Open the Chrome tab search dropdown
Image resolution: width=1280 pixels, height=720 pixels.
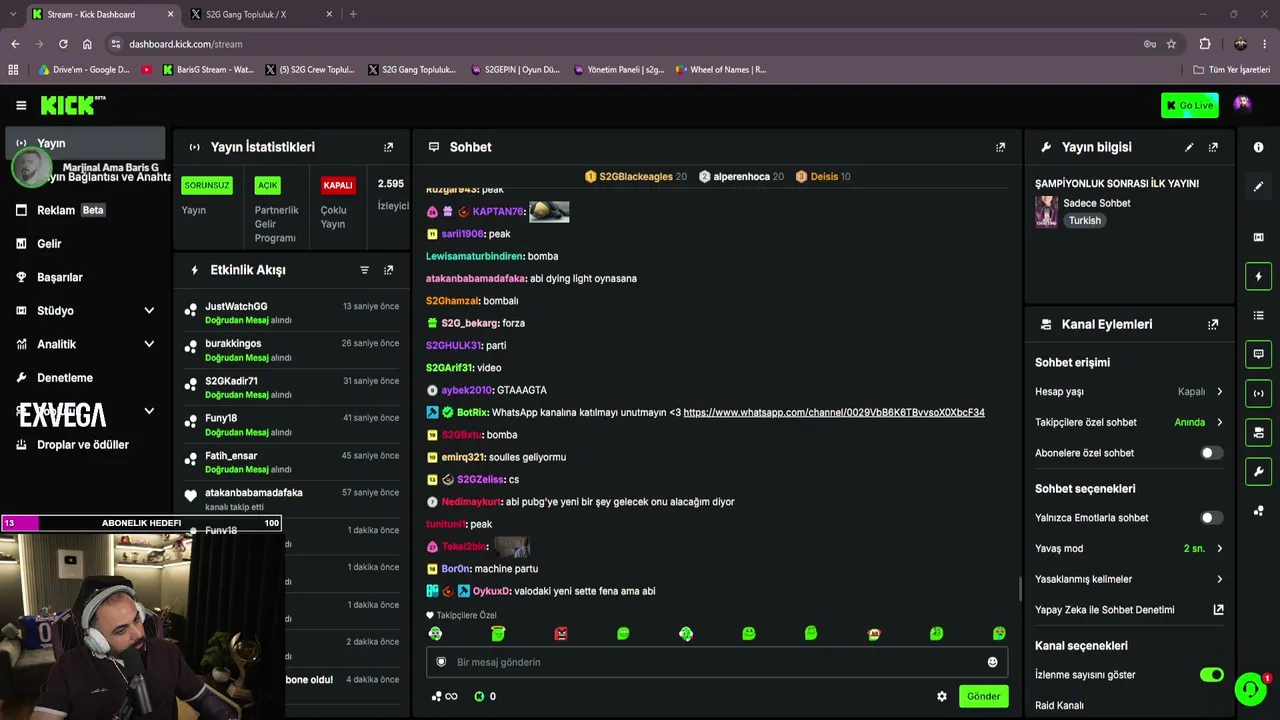point(13,14)
